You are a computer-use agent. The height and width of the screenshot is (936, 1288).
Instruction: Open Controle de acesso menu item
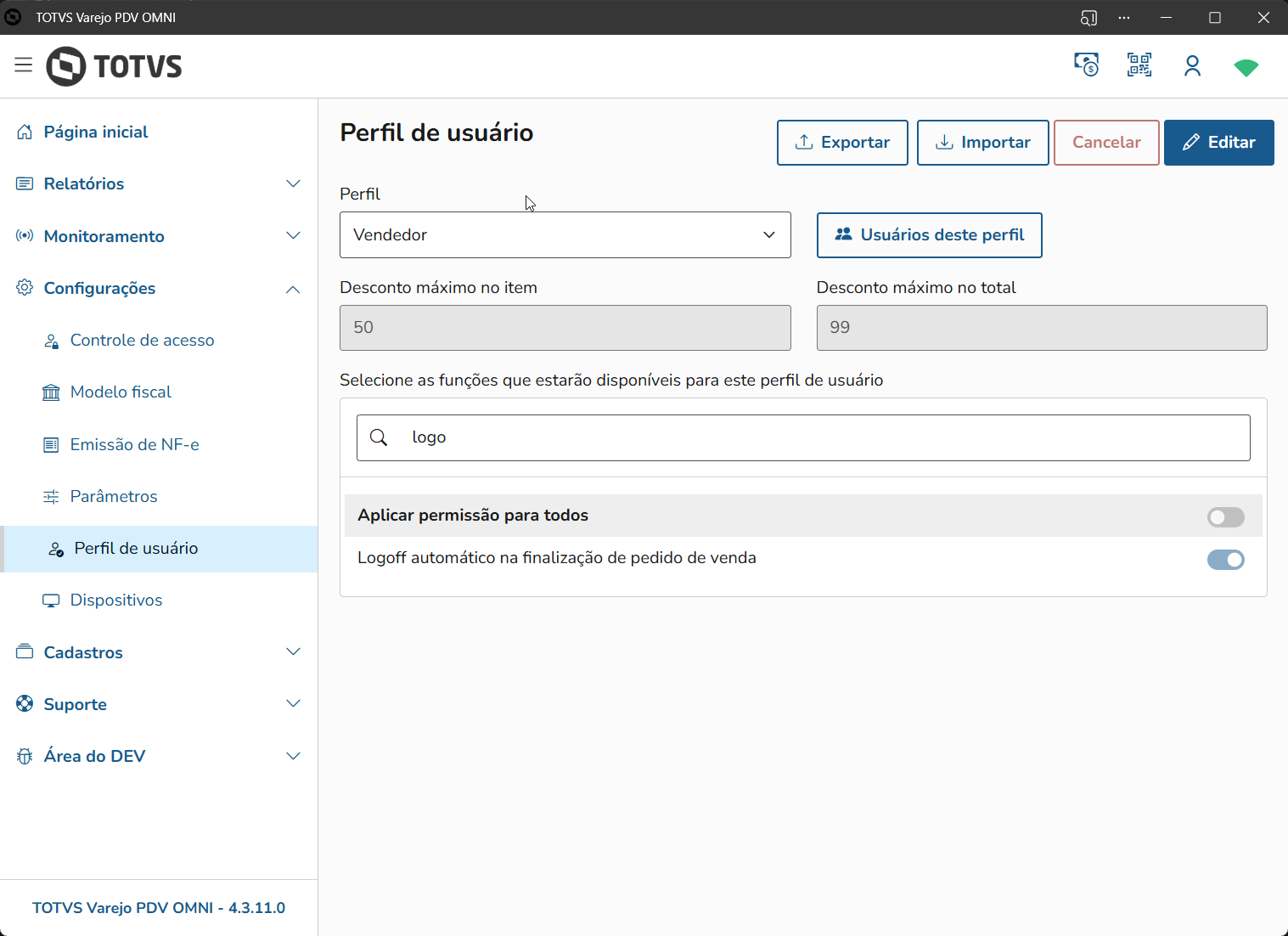pyautogui.click(x=142, y=341)
